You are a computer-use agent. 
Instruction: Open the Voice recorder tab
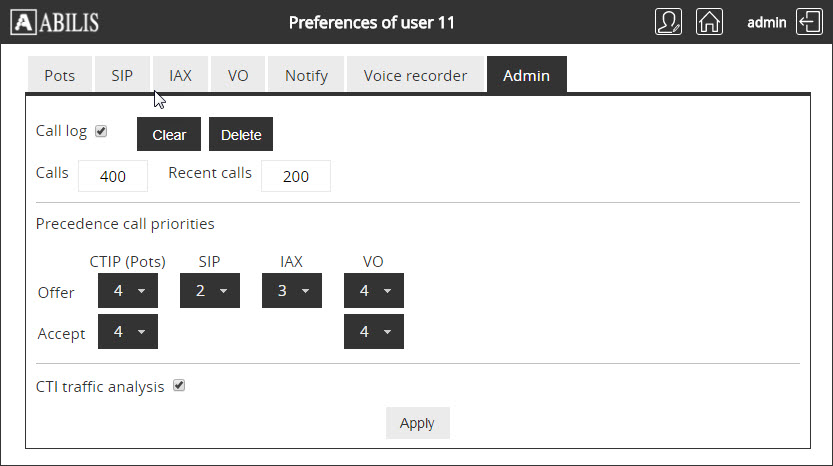click(415, 75)
